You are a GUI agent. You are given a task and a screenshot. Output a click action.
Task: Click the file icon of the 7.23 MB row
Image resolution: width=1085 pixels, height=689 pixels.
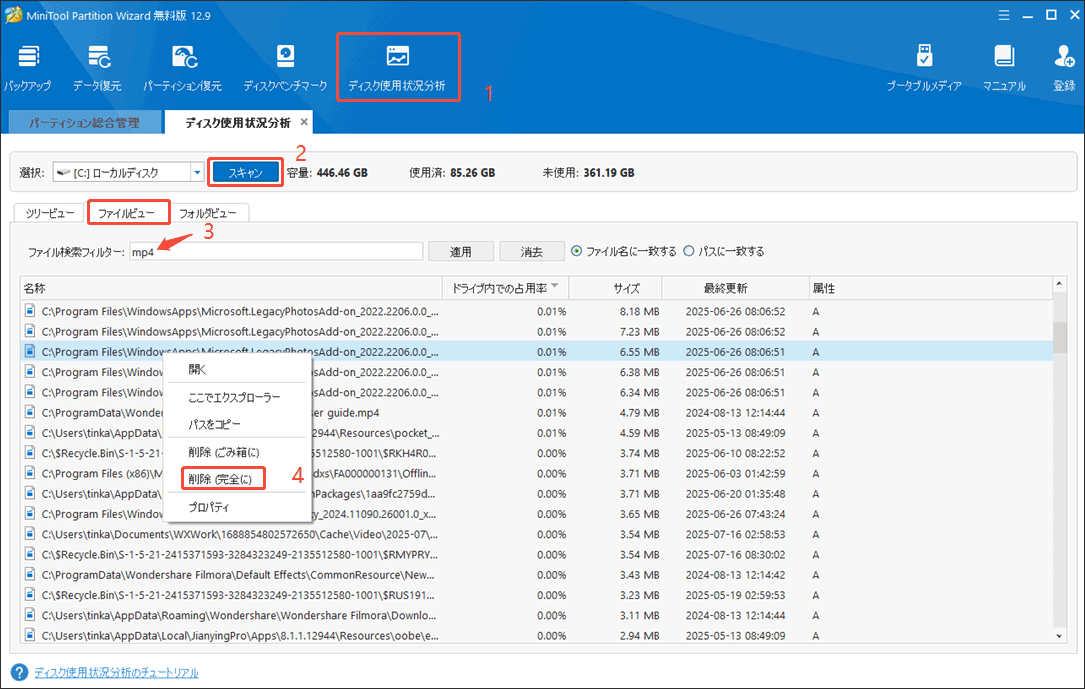click(x=30, y=331)
